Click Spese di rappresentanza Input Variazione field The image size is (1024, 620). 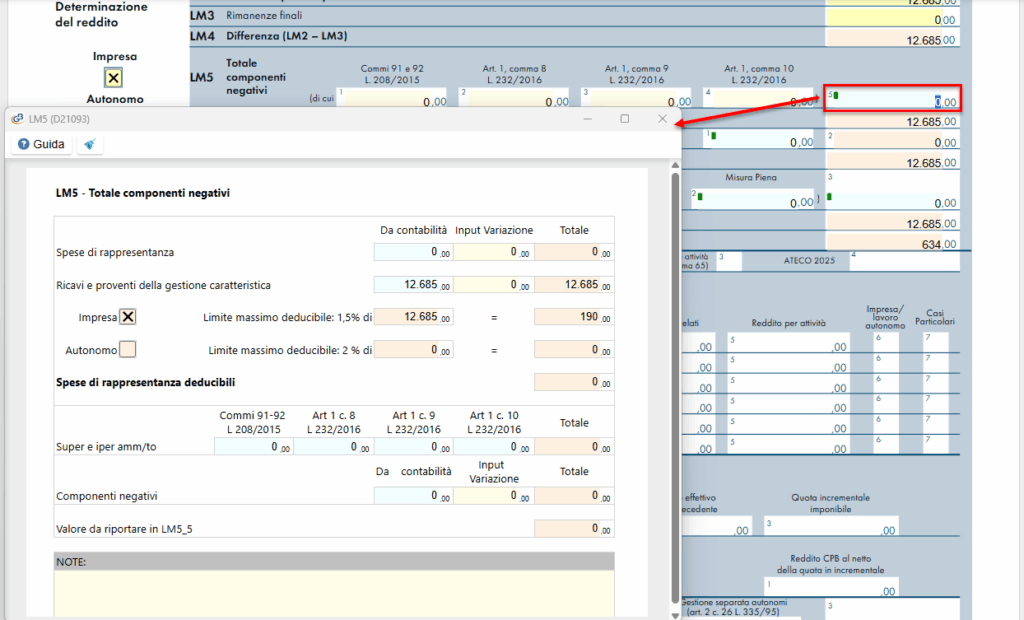493,253
